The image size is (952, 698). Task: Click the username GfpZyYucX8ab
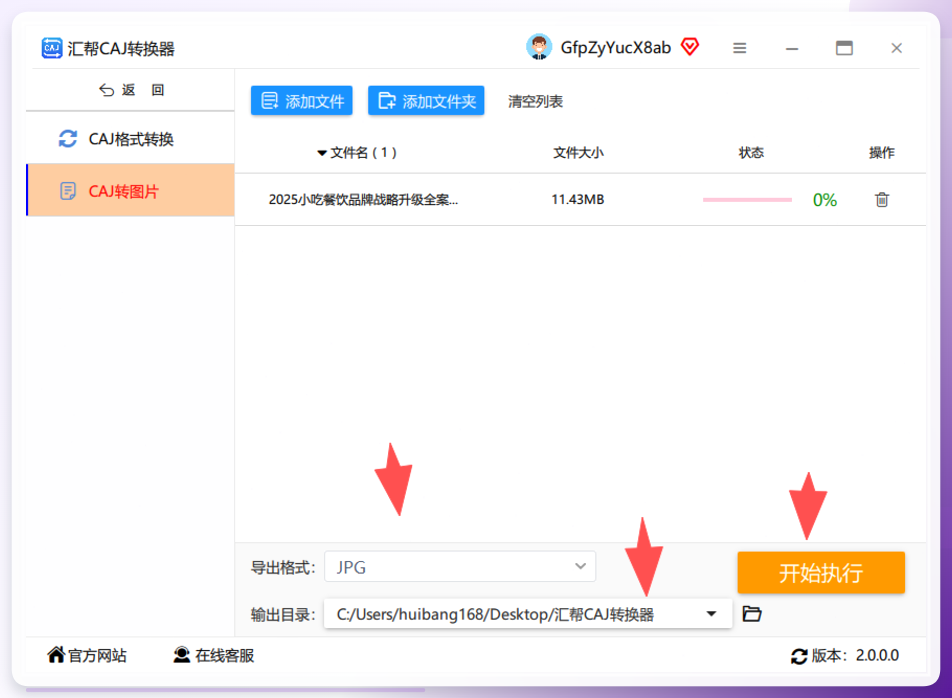[615, 47]
